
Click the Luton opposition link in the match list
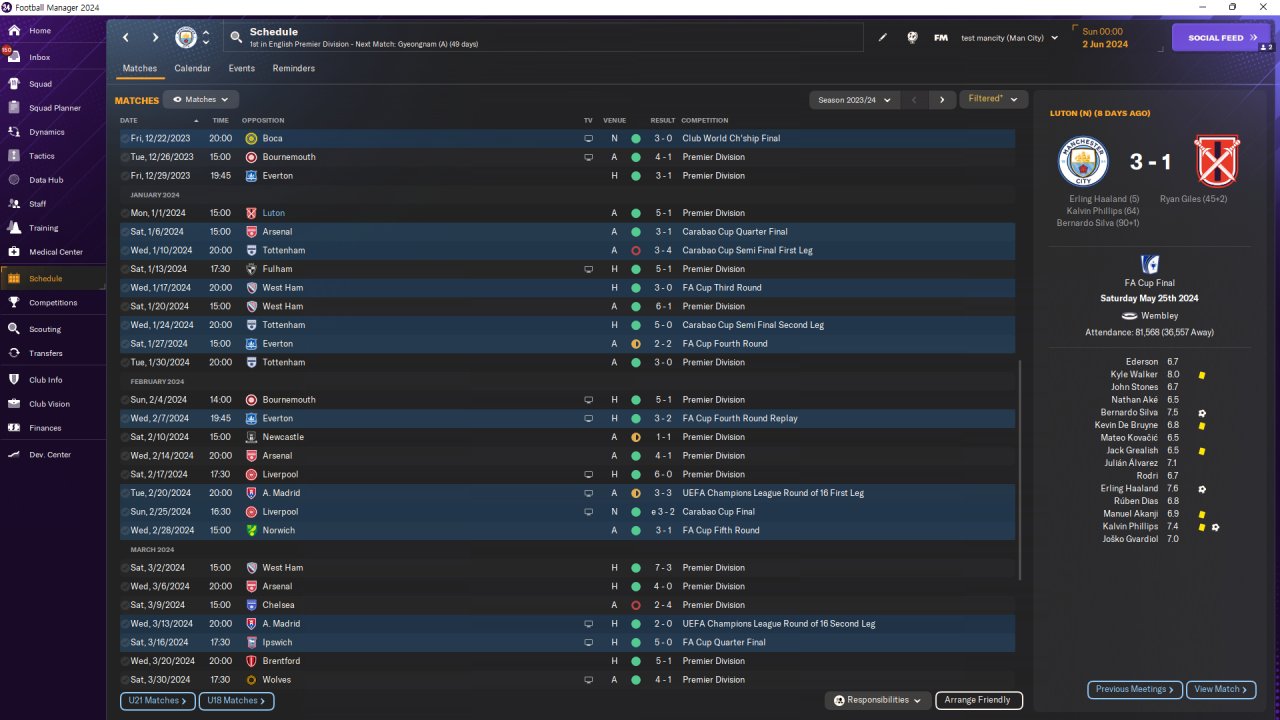pyautogui.click(x=273, y=213)
